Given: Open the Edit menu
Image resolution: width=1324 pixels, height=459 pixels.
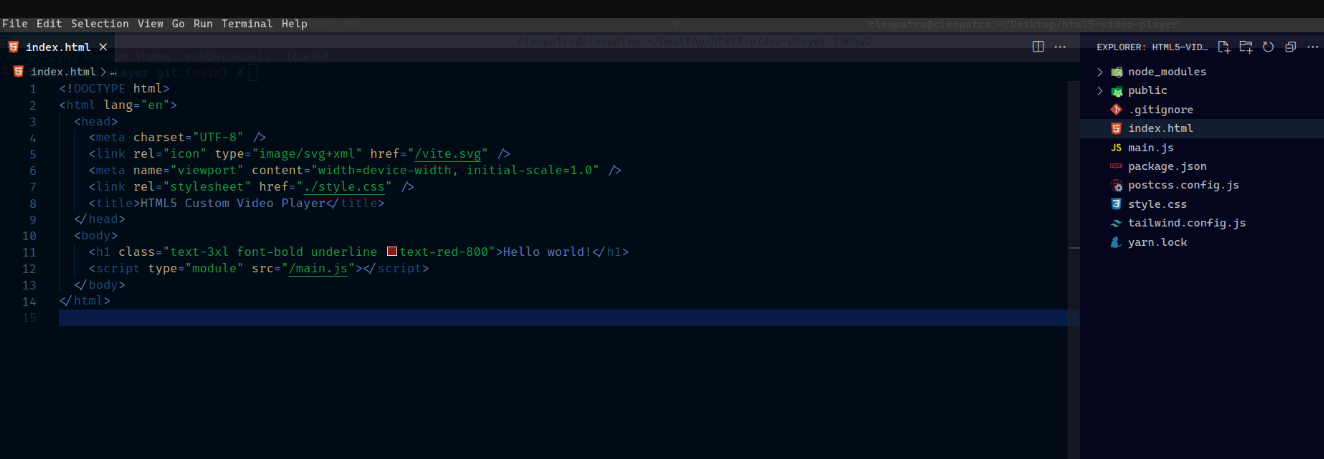Looking at the screenshot, I should click(x=49, y=24).
